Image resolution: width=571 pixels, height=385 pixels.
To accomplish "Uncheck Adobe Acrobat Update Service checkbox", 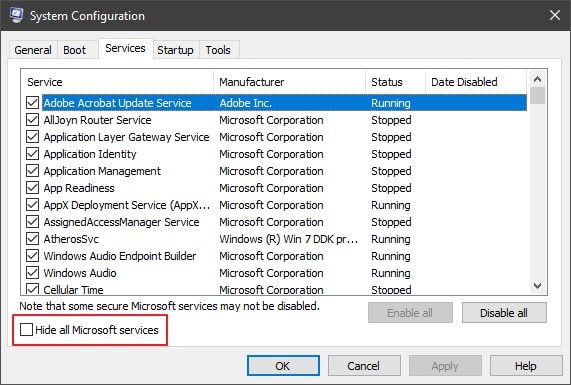I will 32,103.
